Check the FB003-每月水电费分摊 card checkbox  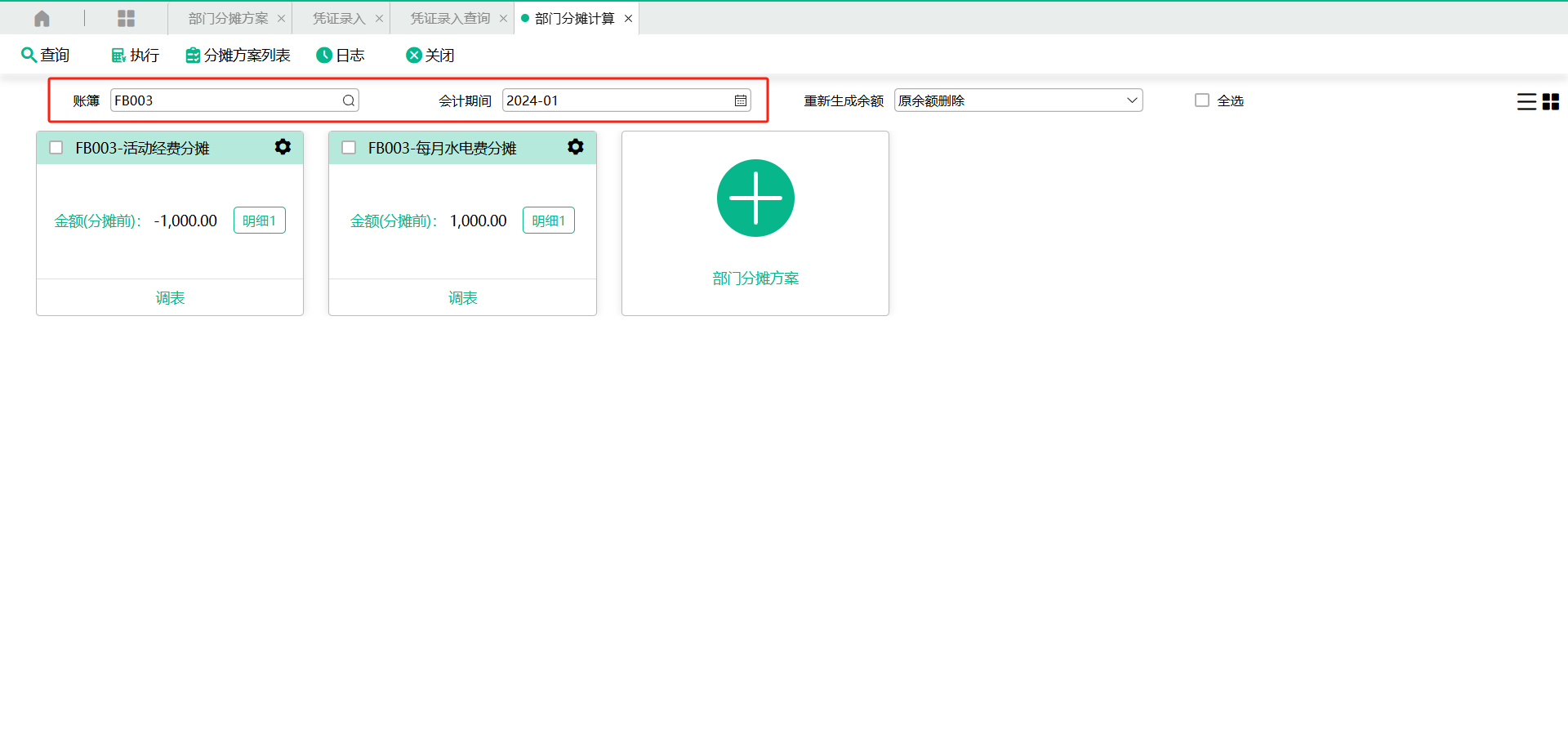pyautogui.click(x=349, y=148)
